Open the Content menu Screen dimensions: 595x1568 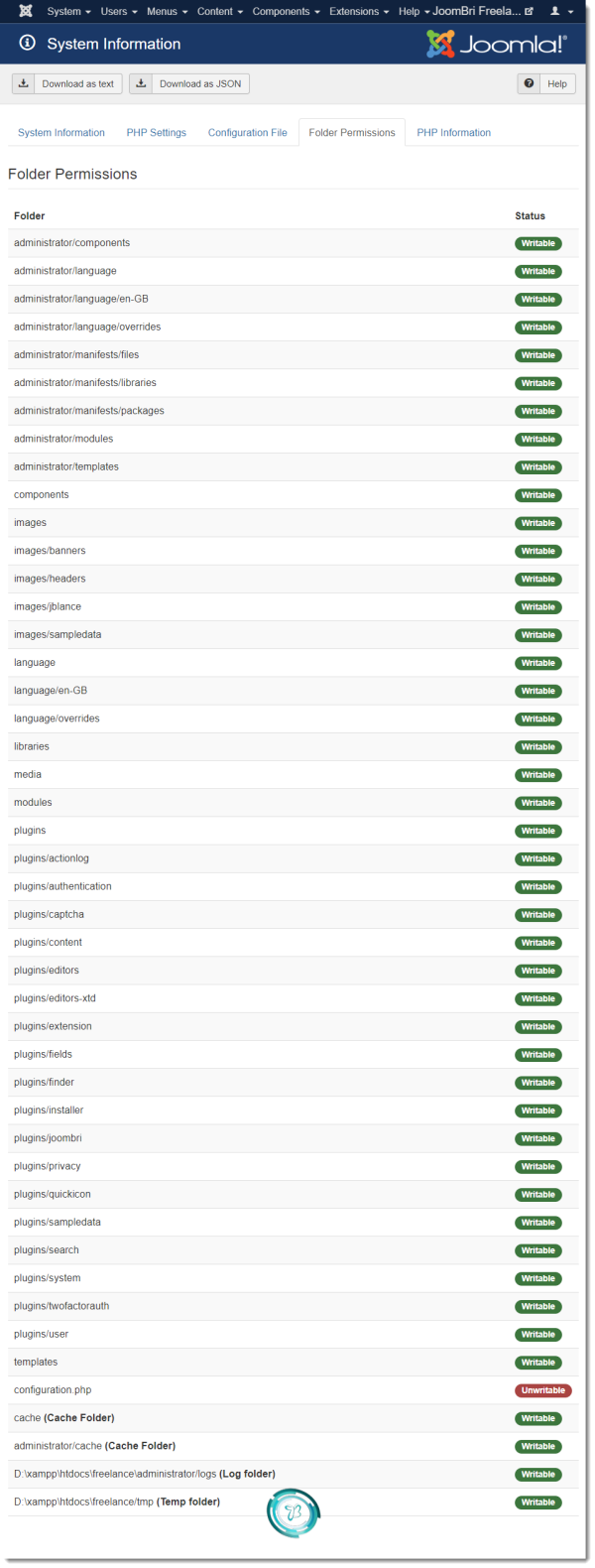pyautogui.click(x=220, y=12)
